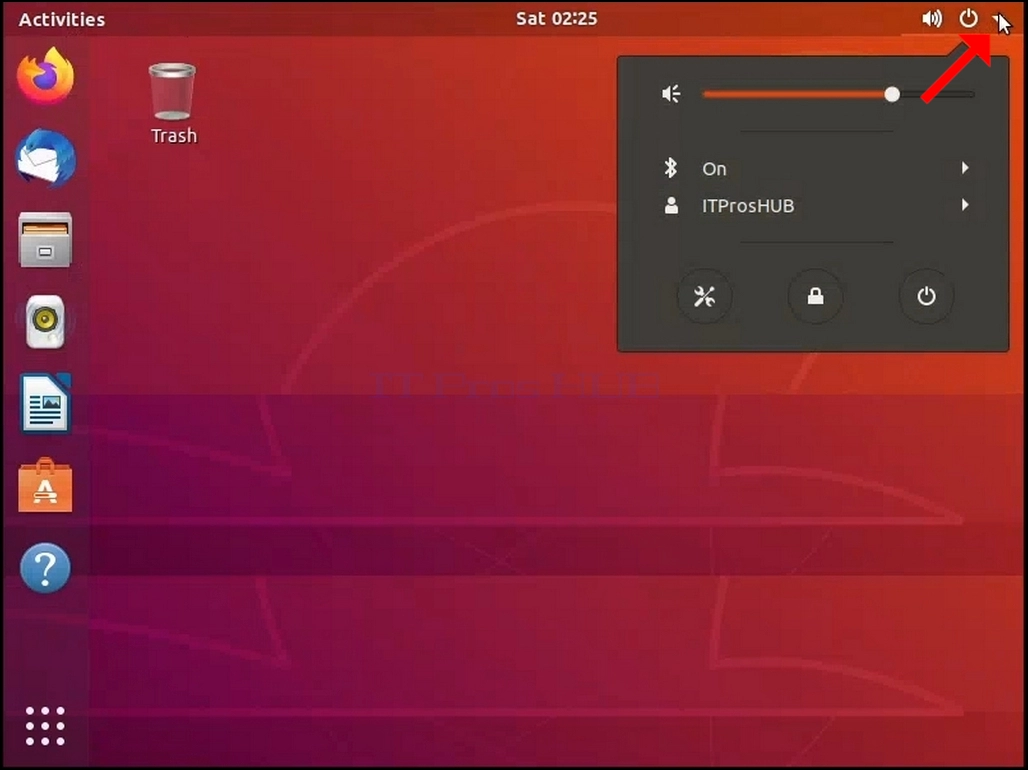Launch Rhythmbox music player
The width and height of the screenshot is (1028, 770).
(45, 321)
